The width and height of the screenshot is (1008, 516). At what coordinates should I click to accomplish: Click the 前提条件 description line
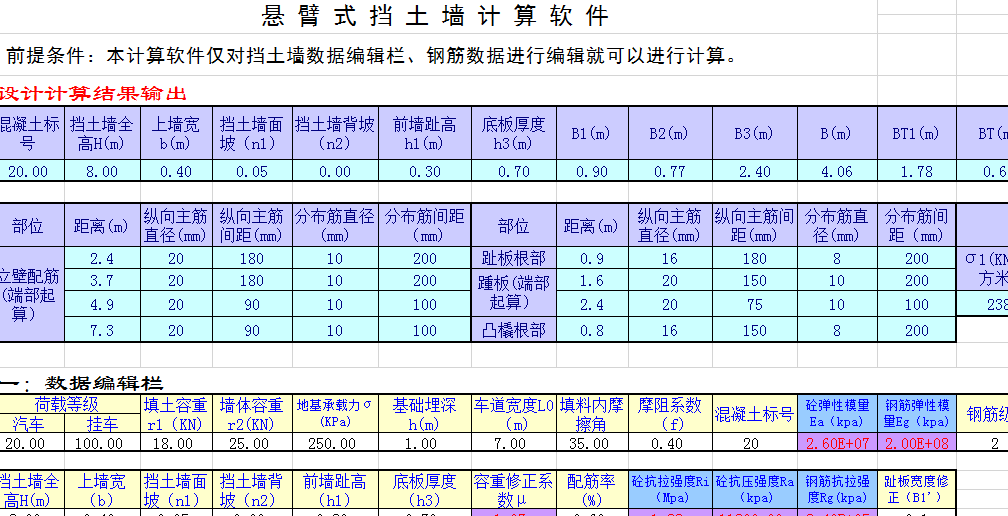[x=371, y=55]
